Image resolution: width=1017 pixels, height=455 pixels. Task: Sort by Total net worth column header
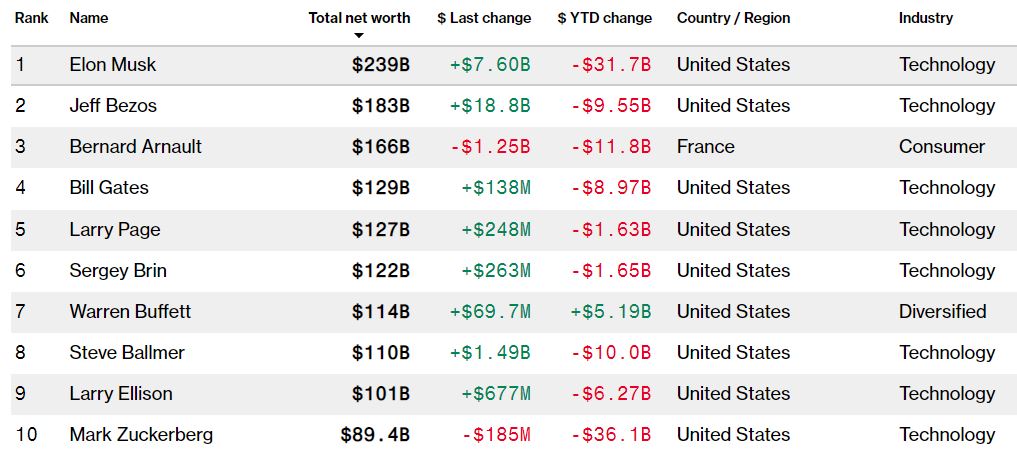coord(358,18)
